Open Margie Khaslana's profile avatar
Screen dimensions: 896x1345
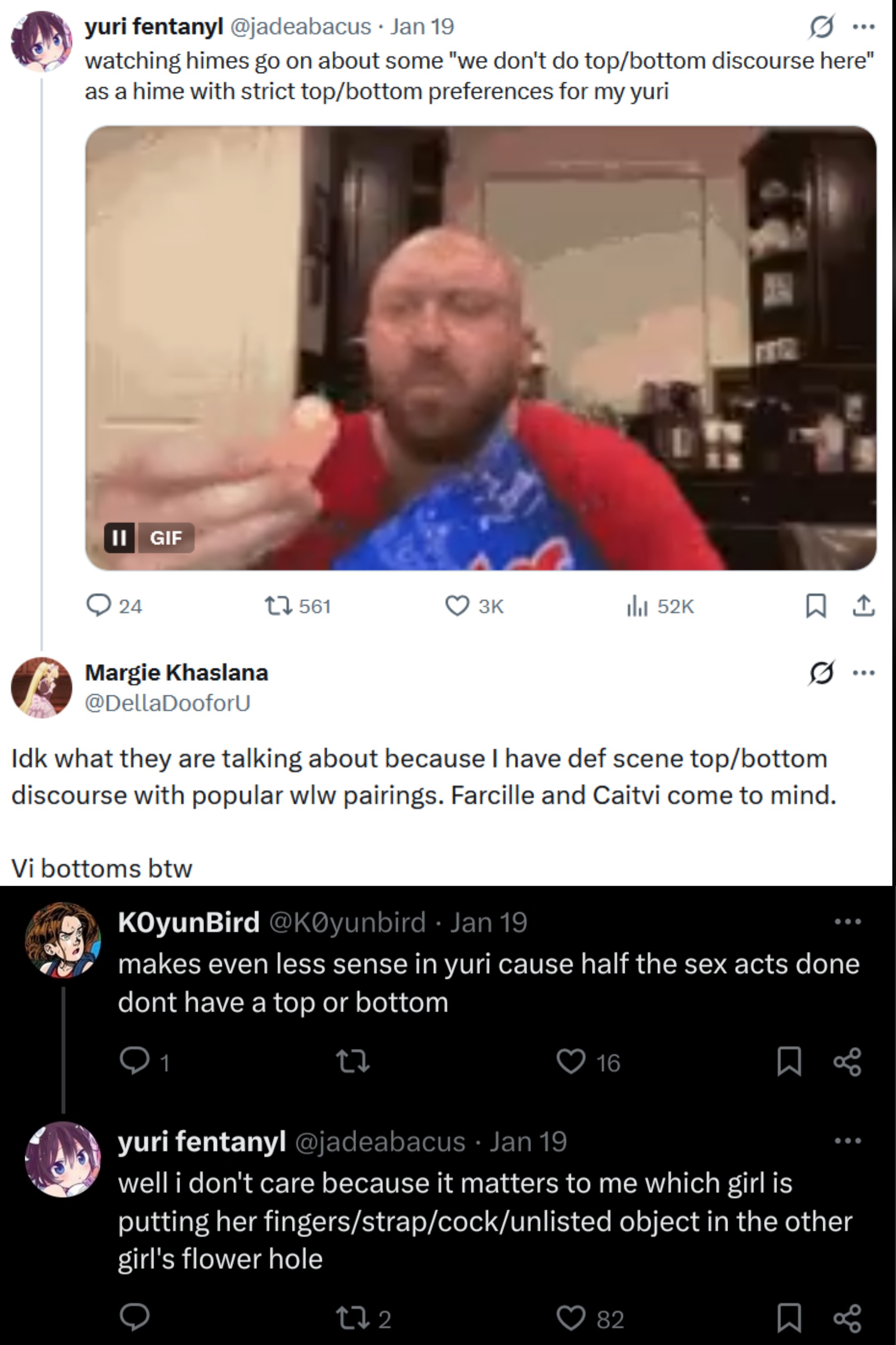click(42, 687)
